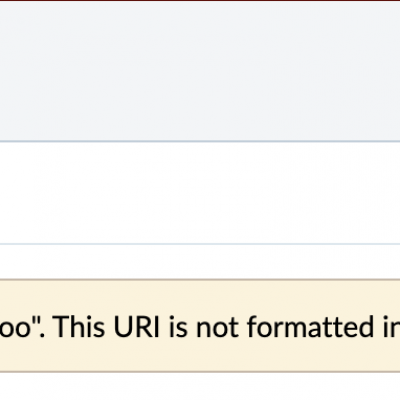Click the thin divider between the white rows
The width and height of the screenshot is (400, 400).
click(200, 244)
